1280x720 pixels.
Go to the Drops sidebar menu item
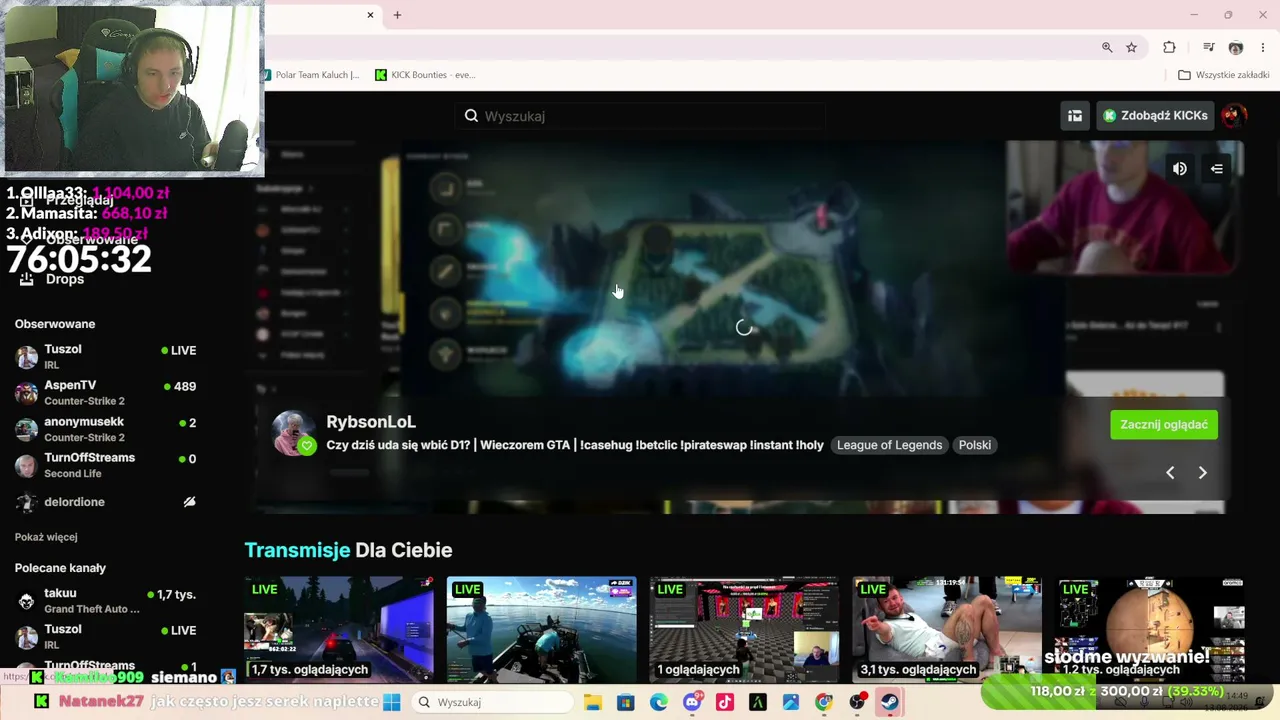coord(65,279)
